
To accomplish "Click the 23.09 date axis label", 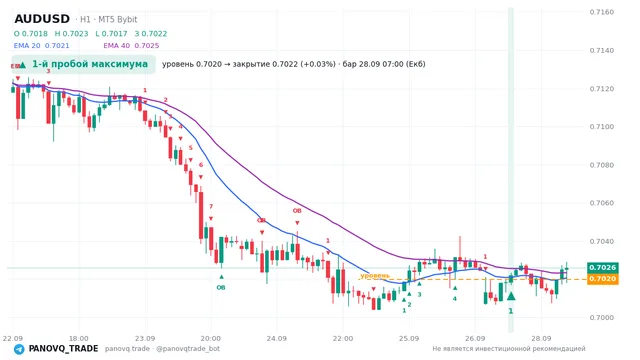I will [x=145, y=338].
